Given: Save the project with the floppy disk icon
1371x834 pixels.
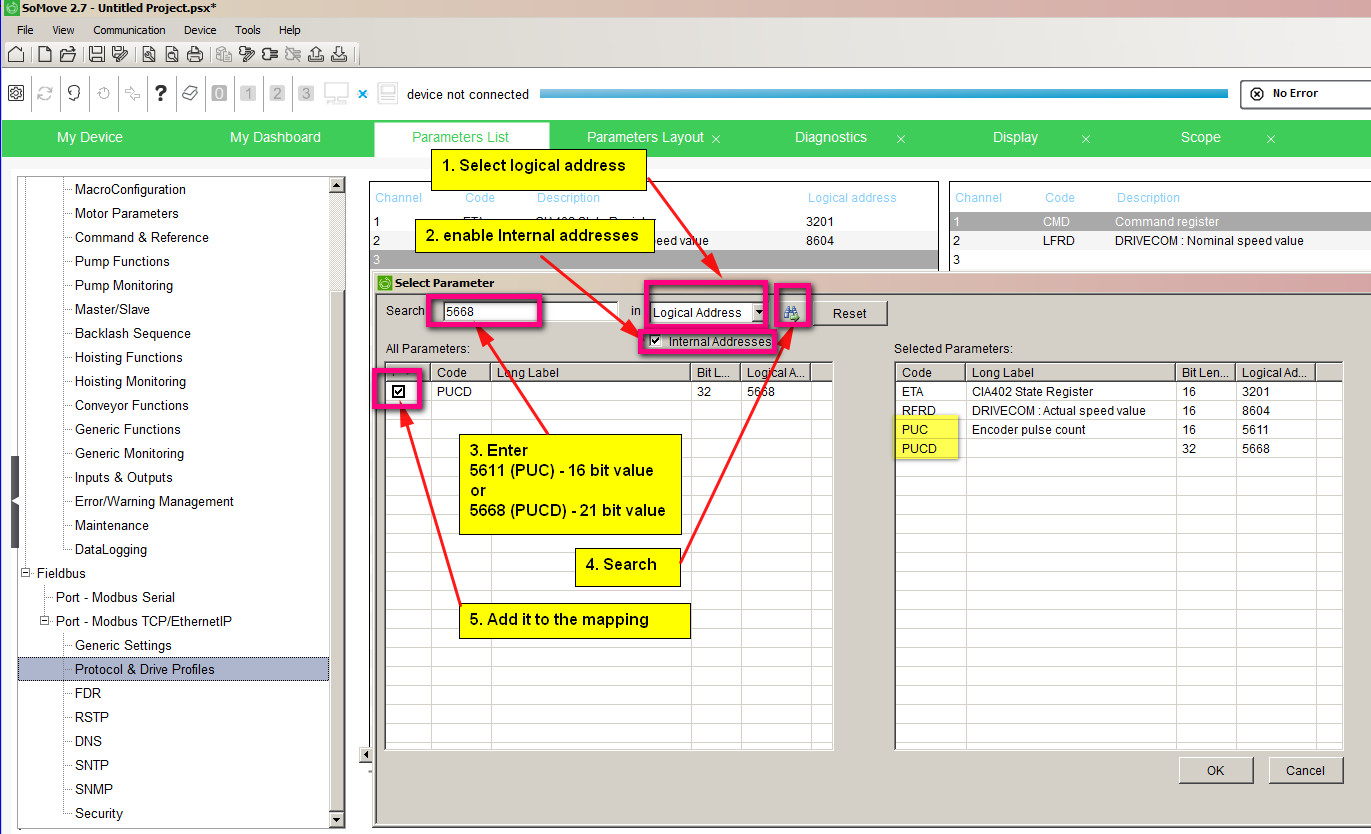Looking at the screenshot, I should 97,54.
